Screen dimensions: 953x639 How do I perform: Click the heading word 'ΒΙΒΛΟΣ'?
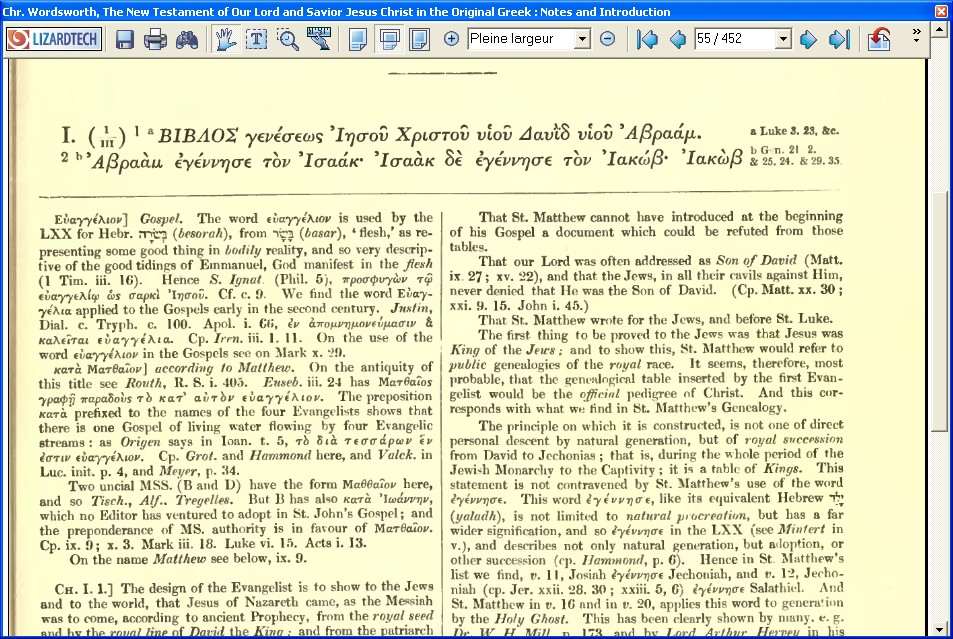(198, 135)
